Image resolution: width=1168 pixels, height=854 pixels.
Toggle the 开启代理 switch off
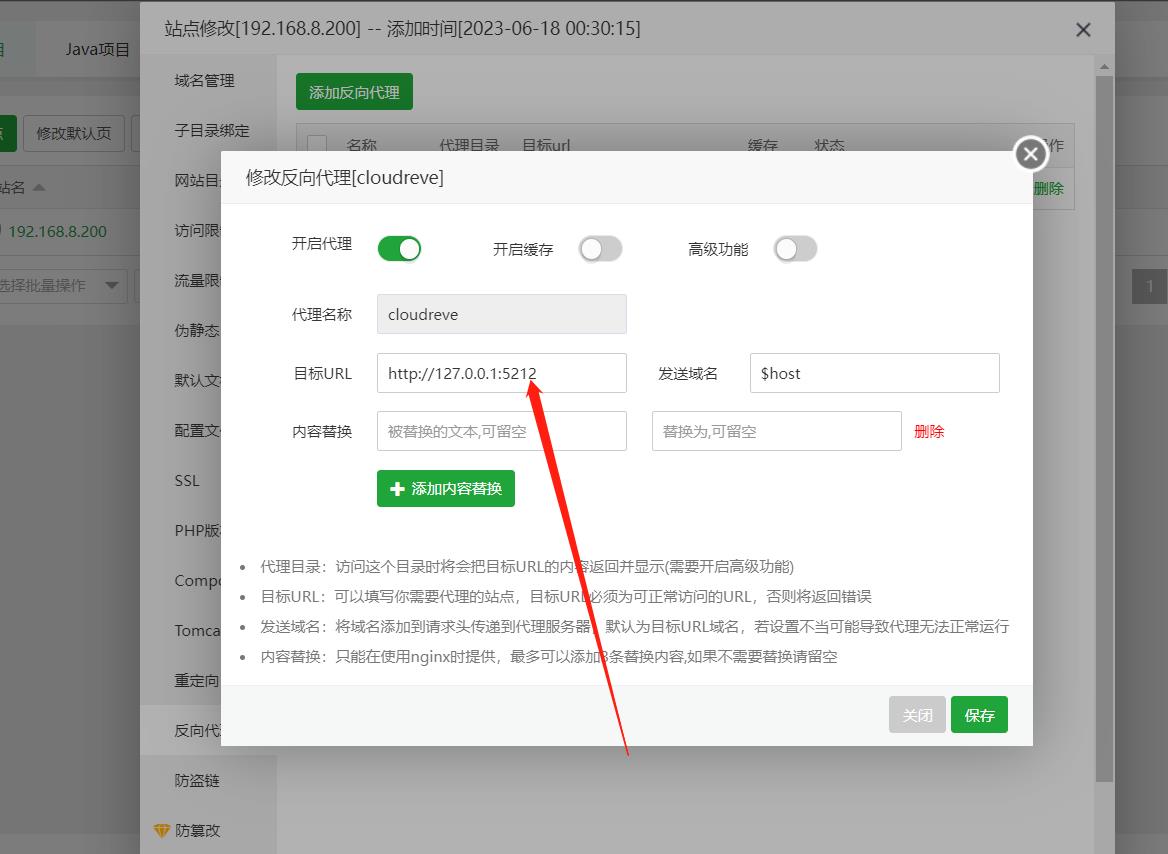[399, 249]
